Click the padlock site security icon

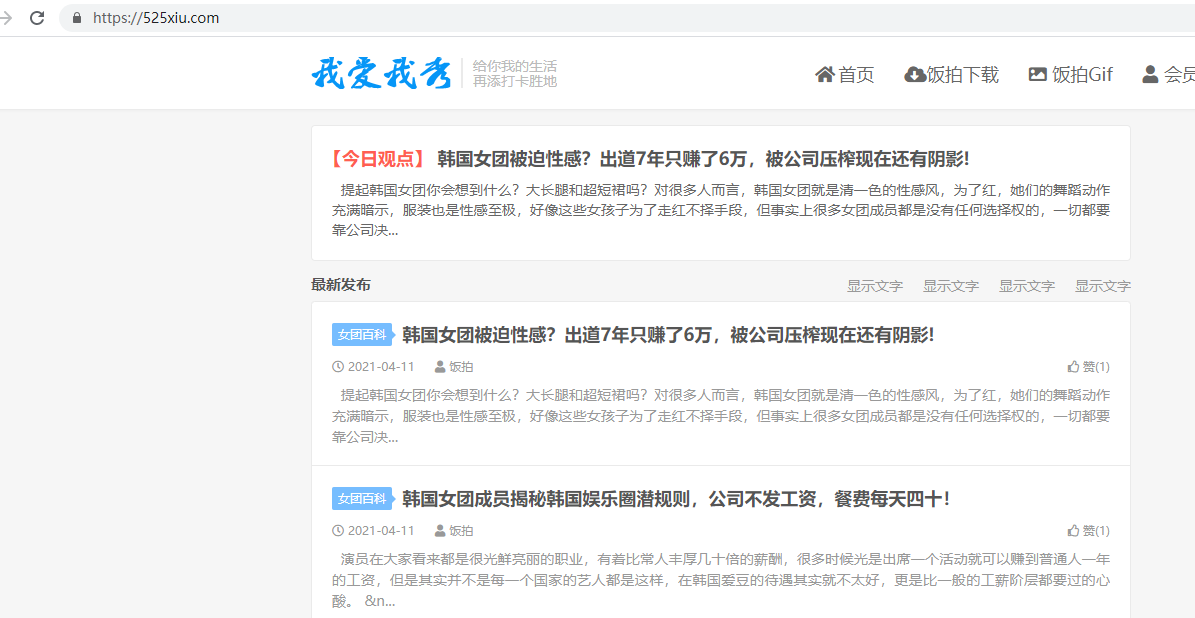click(x=77, y=18)
